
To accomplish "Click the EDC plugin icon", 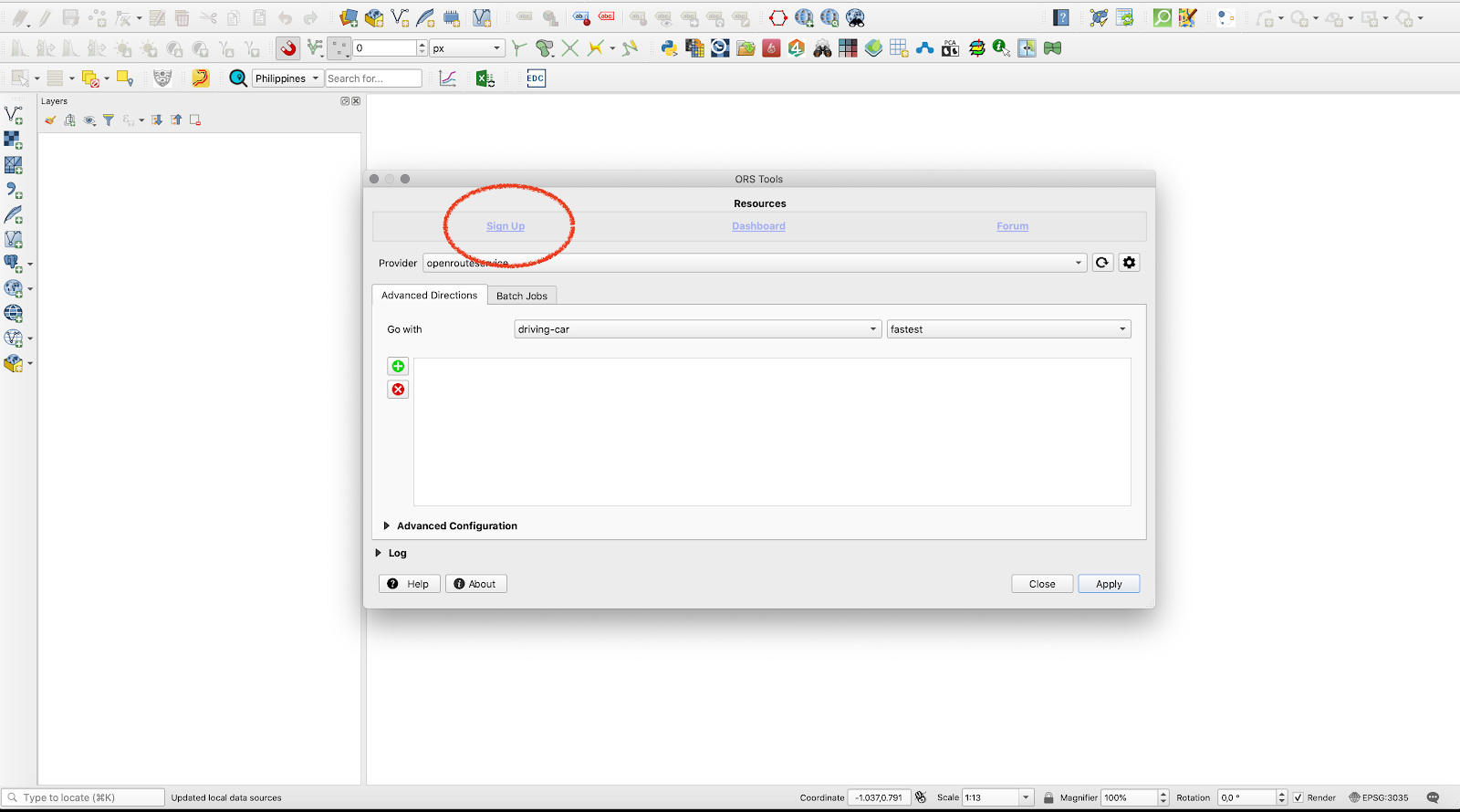I will 536,78.
